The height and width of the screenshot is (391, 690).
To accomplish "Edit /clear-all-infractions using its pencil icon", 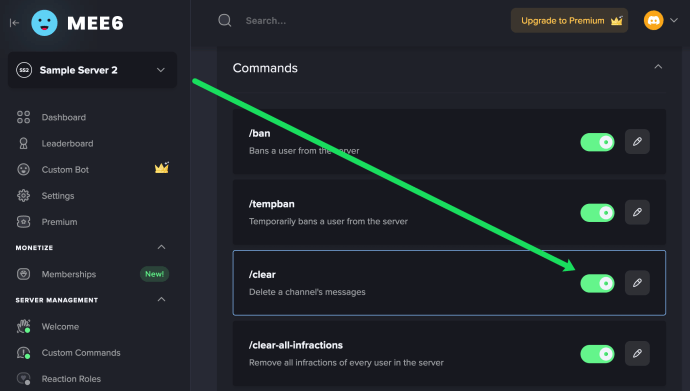I will [x=637, y=354].
